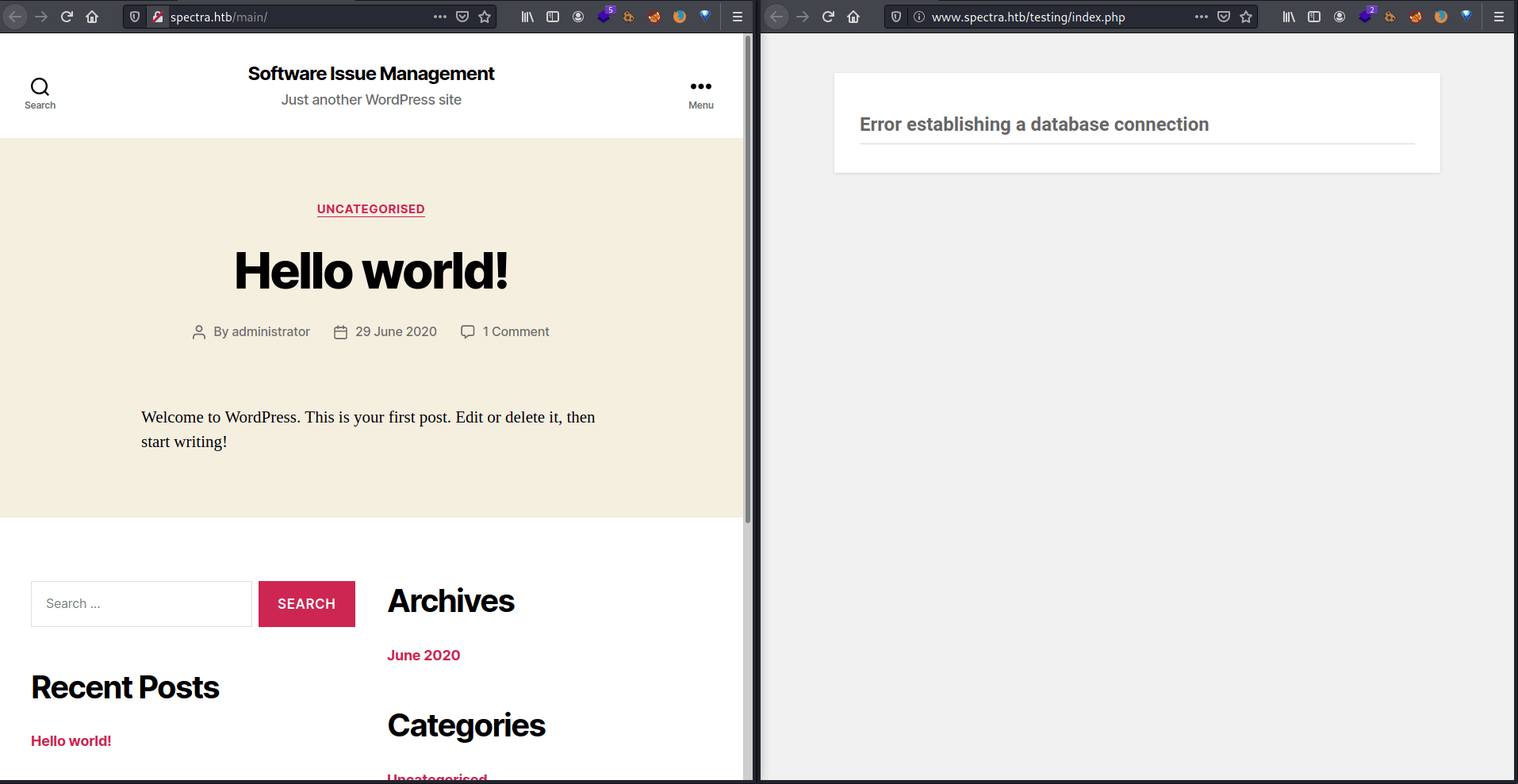Open Software Issue Management site title

[x=371, y=74]
